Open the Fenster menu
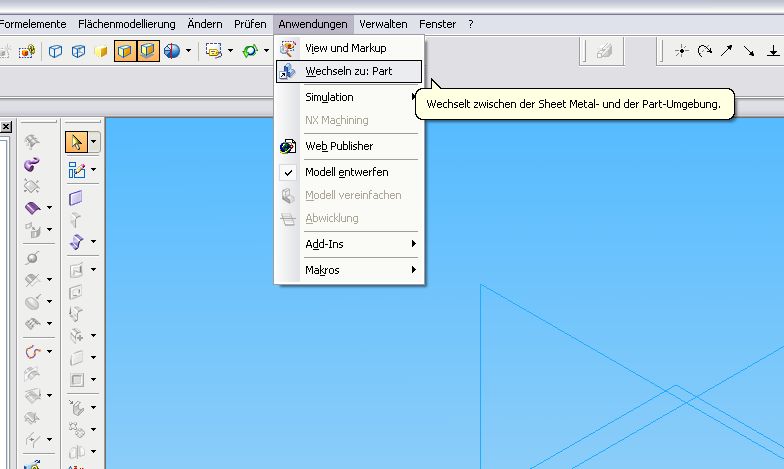Image resolution: width=784 pixels, height=469 pixels. 438,24
